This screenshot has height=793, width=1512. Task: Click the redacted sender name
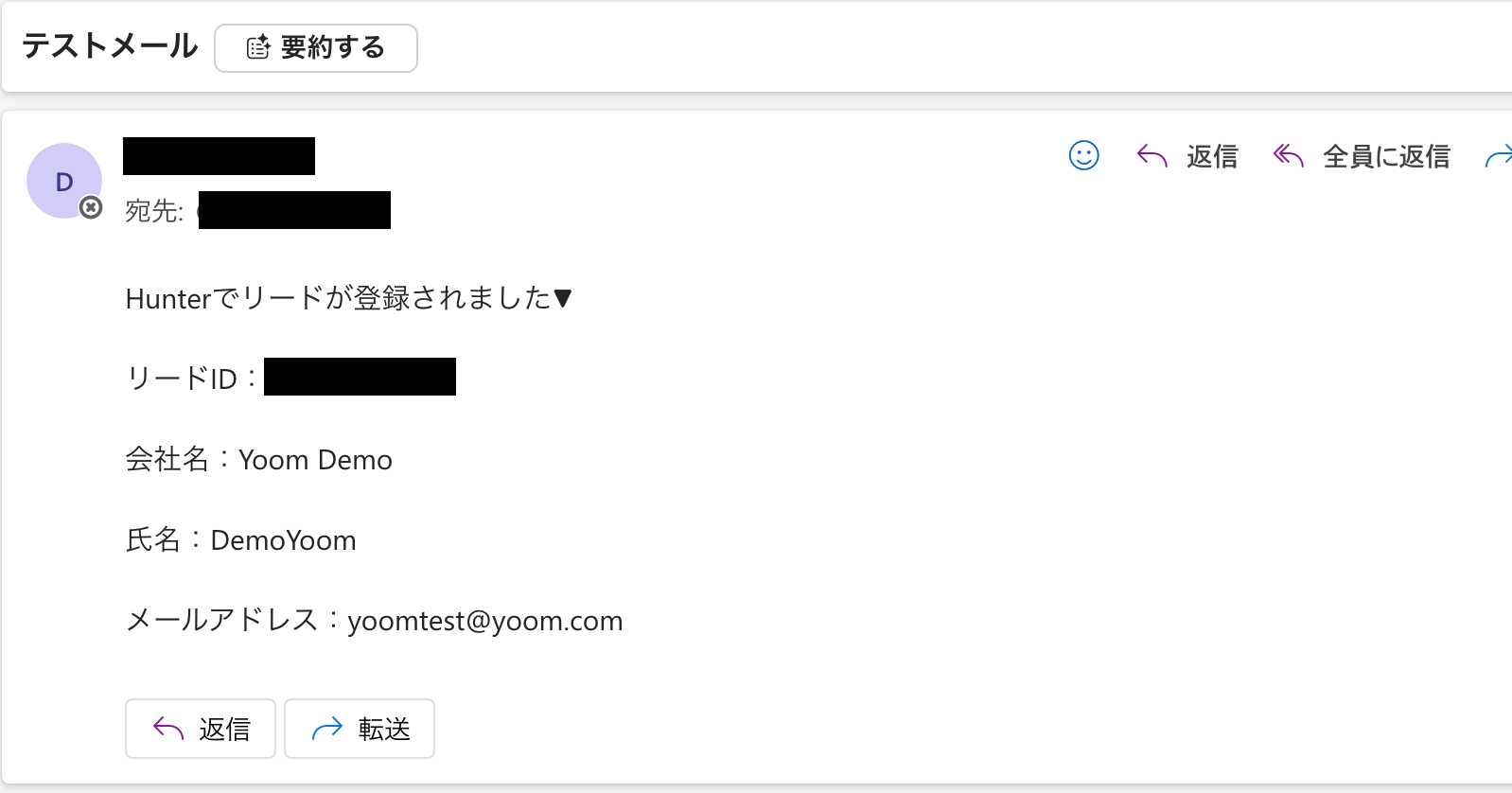pyautogui.click(x=219, y=156)
